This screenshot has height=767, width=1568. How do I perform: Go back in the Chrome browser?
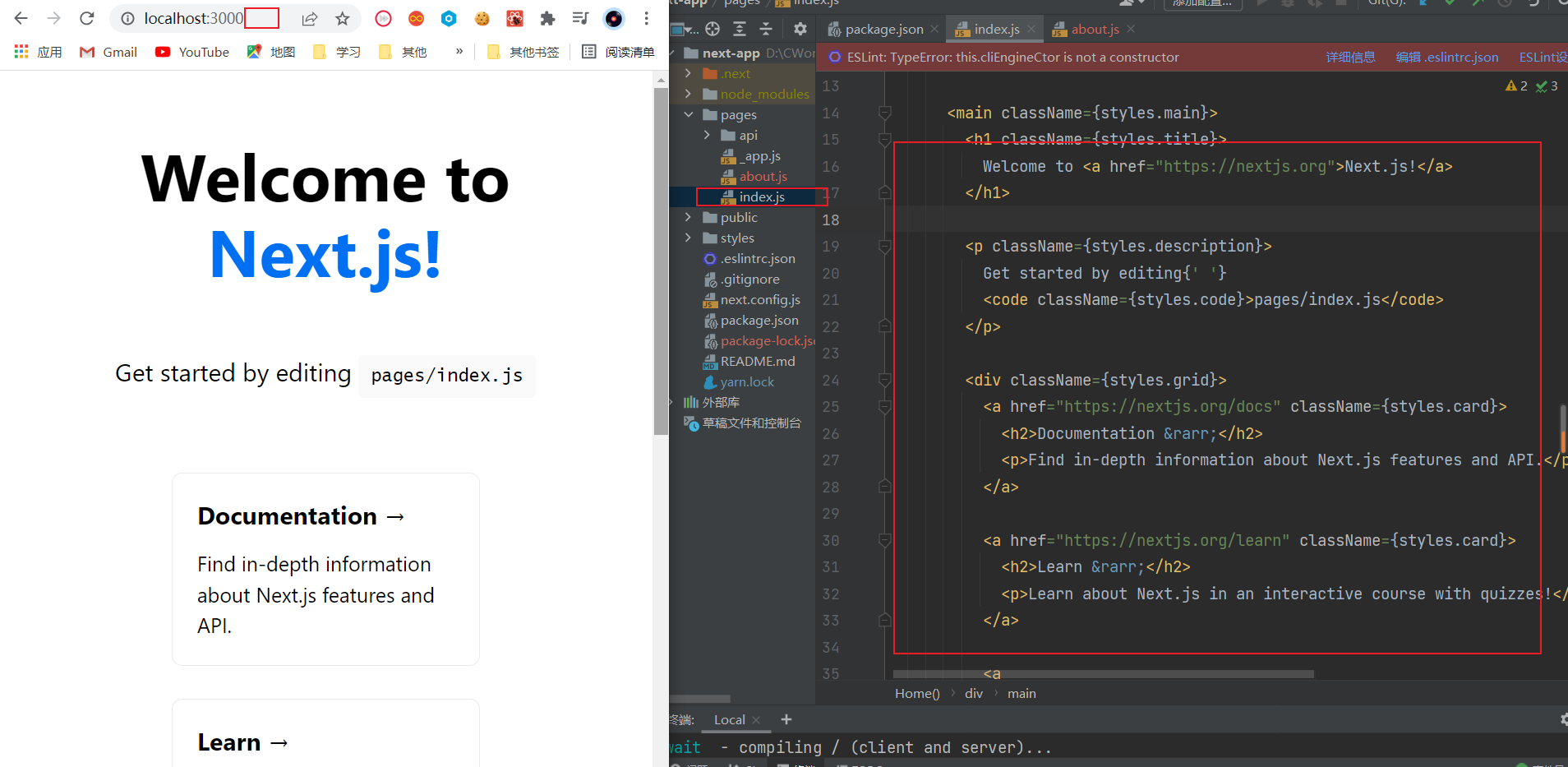coord(21,18)
